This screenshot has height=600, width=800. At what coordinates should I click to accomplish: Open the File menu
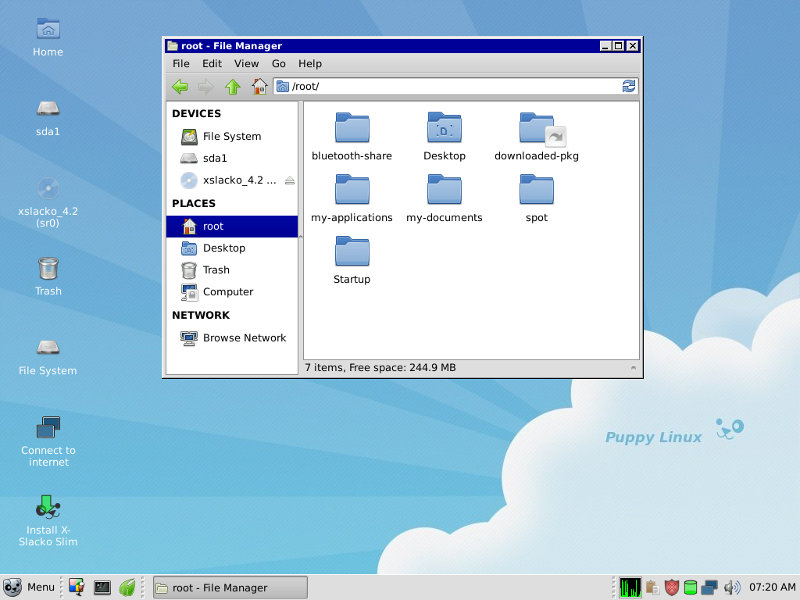[181, 64]
